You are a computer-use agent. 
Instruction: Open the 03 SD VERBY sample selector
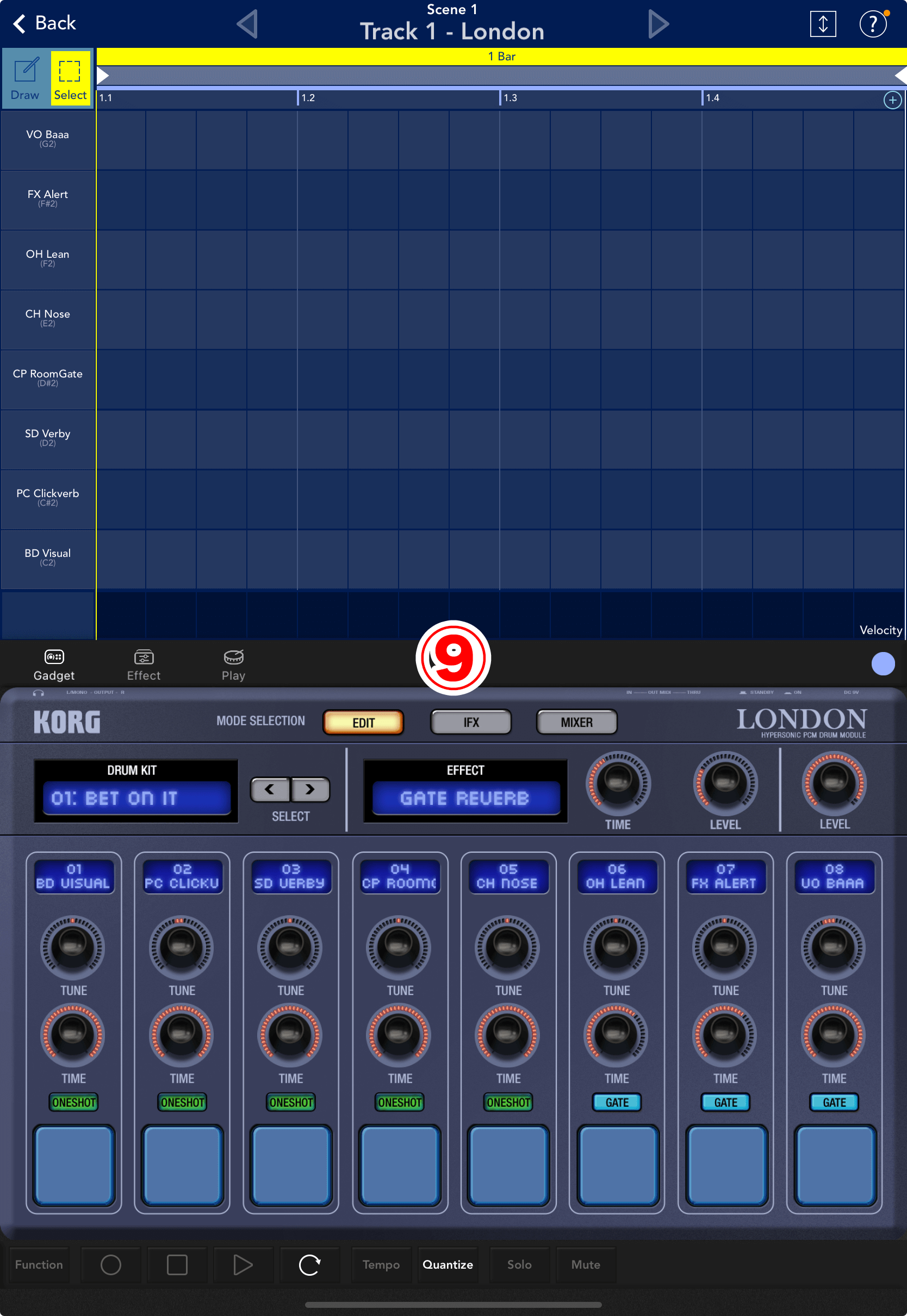pyautogui.click(x=290, y=877)
